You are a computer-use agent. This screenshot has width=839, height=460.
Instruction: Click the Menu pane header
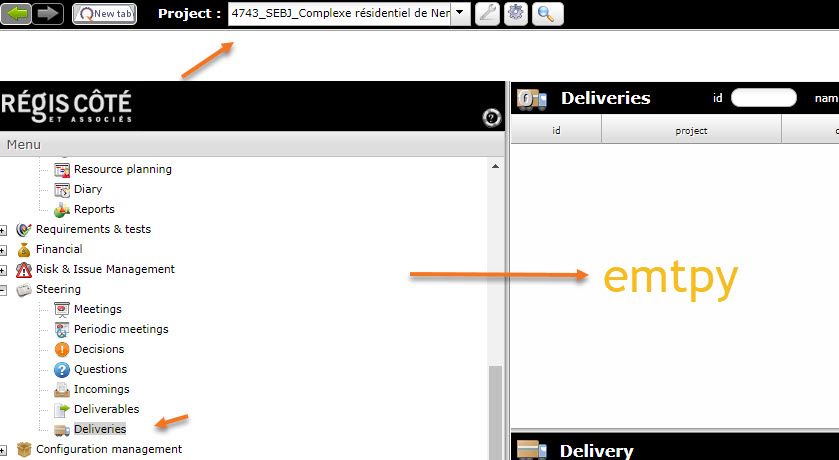click(251, 144)
